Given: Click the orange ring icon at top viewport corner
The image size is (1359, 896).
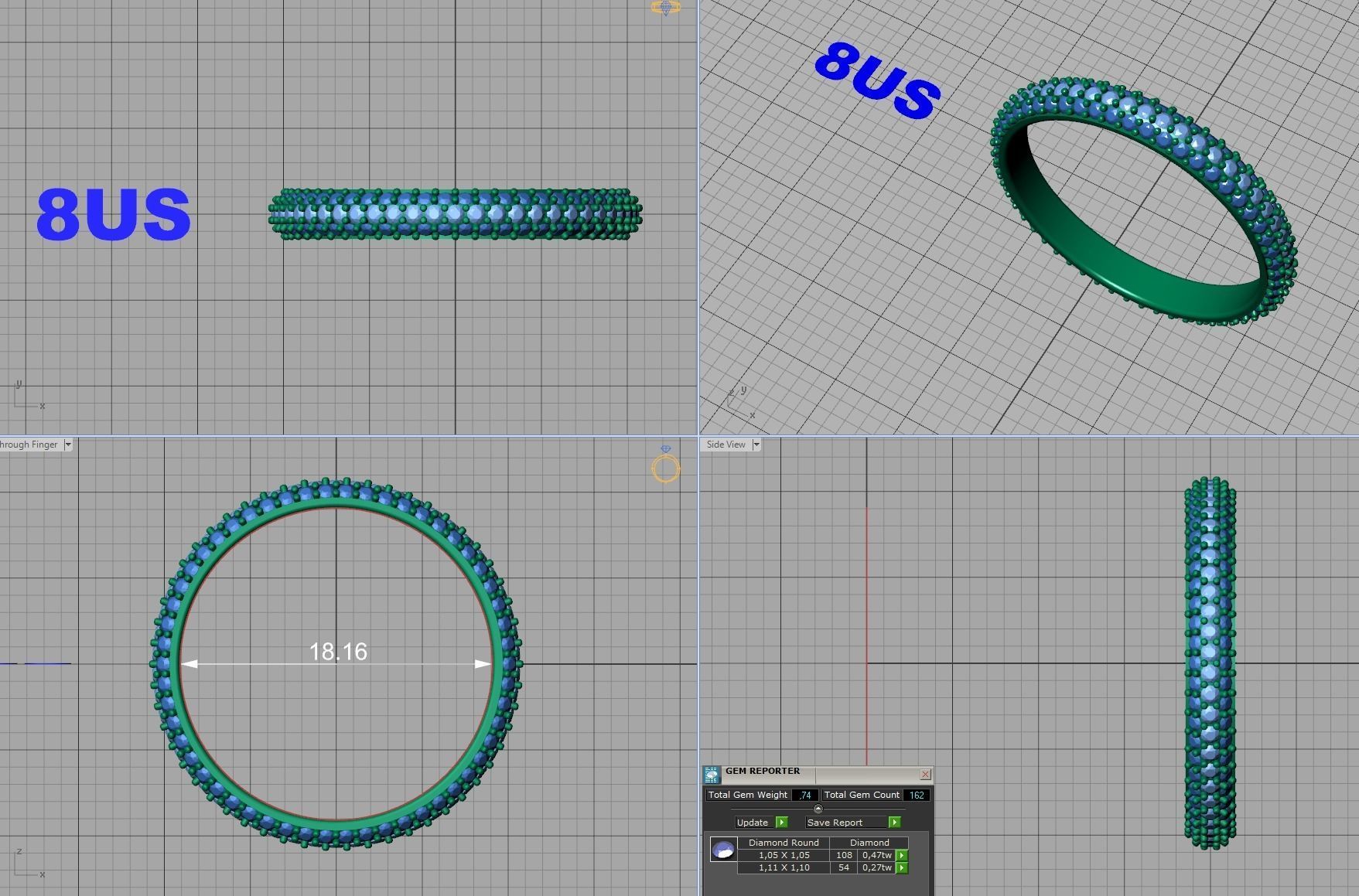Looking at the screenshot, I should (x=666, y=8).
